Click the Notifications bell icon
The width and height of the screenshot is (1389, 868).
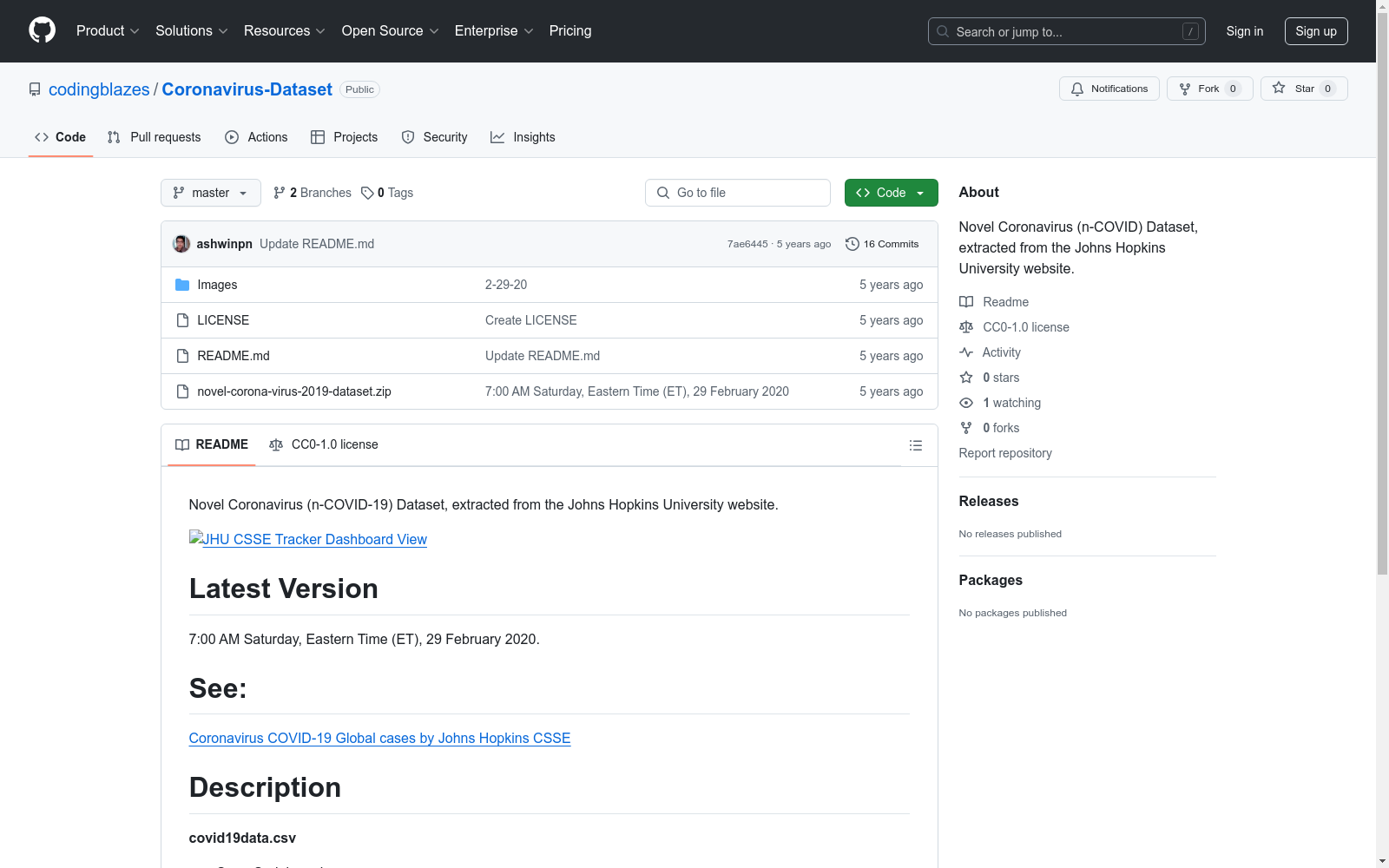[1077, 89]
